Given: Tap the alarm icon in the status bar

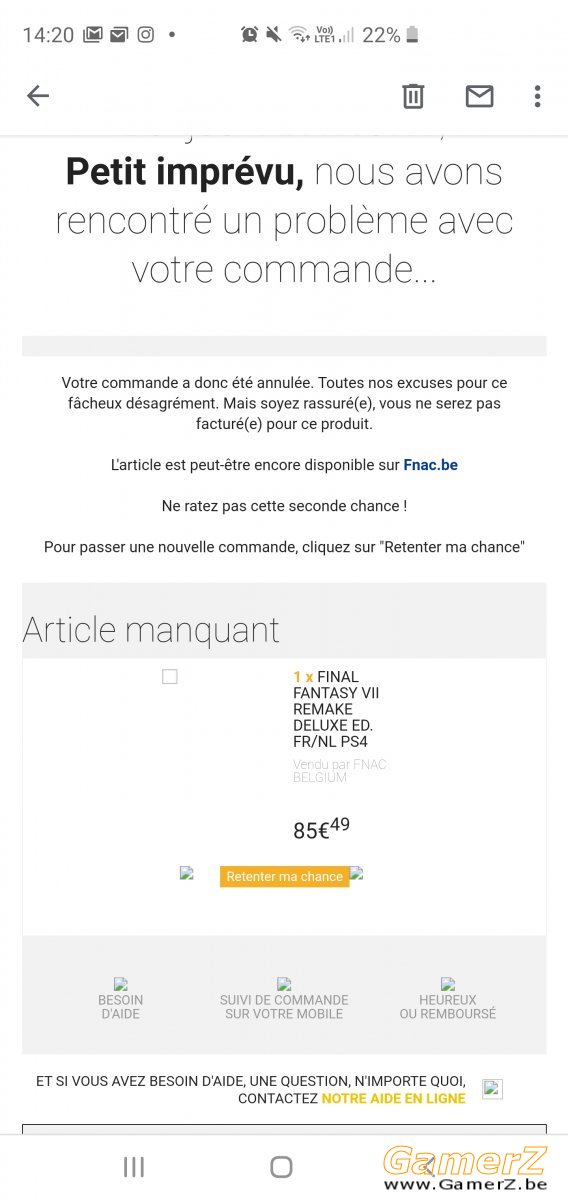Looking at the screenshot, I should (x=249, y=35).
